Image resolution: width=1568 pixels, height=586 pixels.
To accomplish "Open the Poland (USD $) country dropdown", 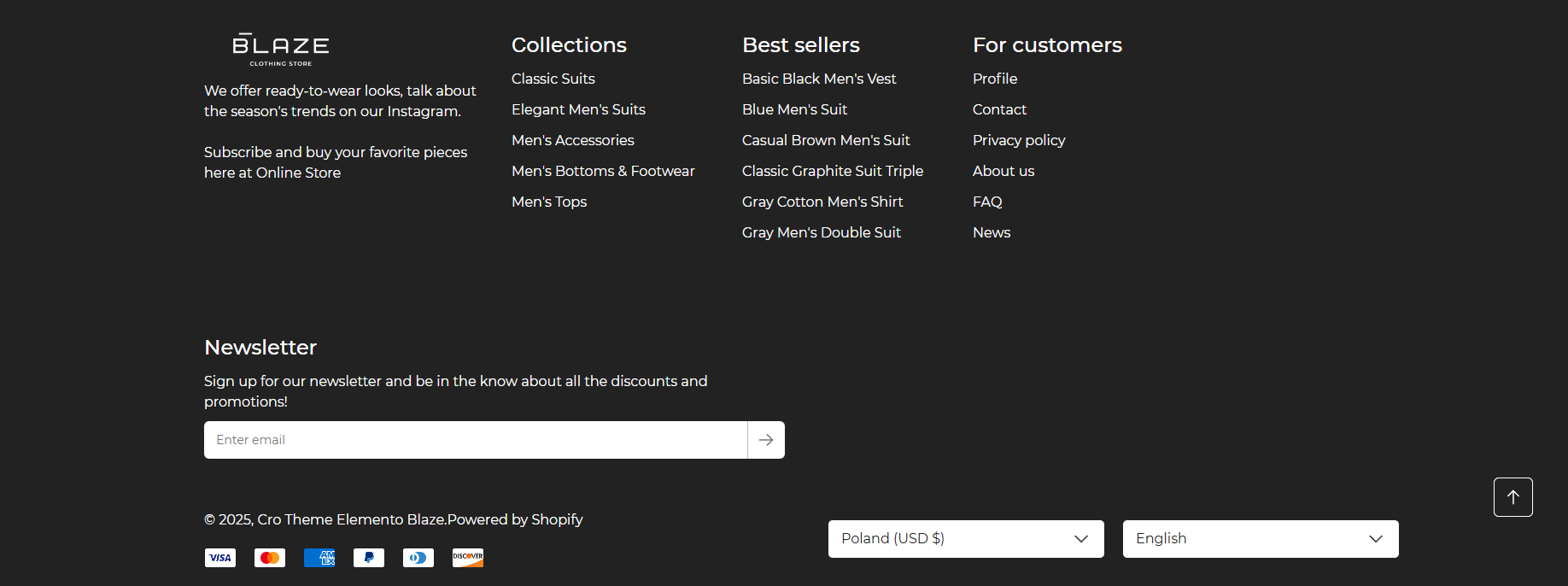I will click(x=965, y=539).
